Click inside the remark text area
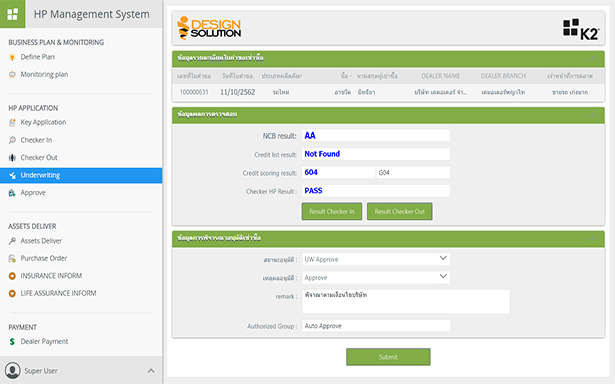Viewport: 615px width, 384px height. coord(406,302)
